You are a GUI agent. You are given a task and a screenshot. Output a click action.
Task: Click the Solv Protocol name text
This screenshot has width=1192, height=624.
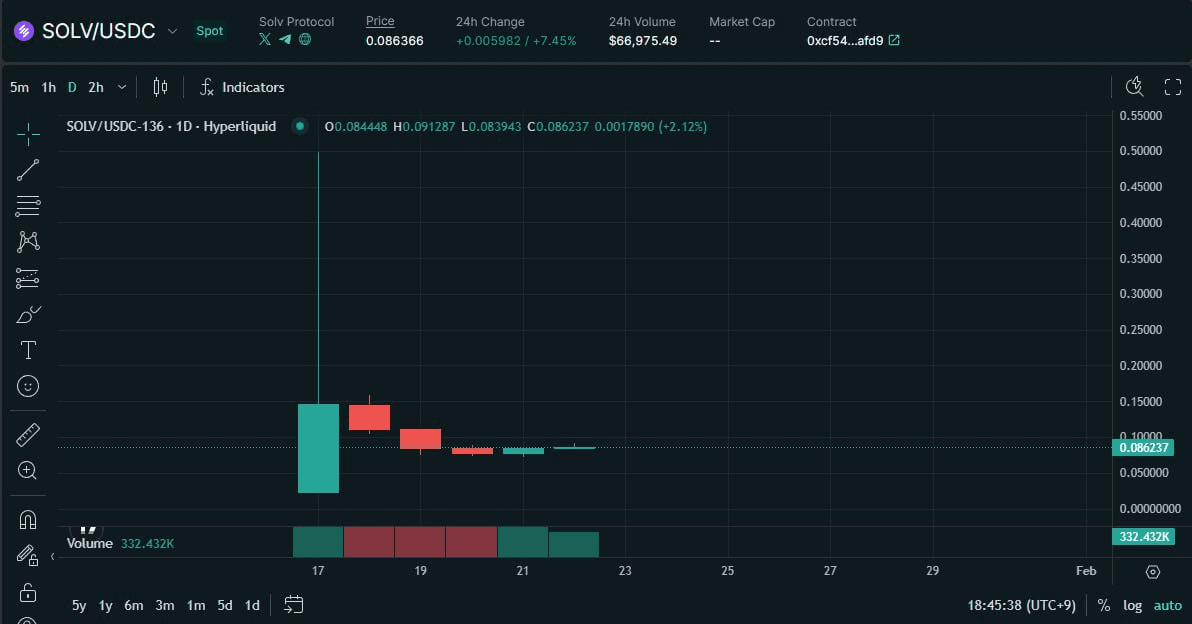296,21
